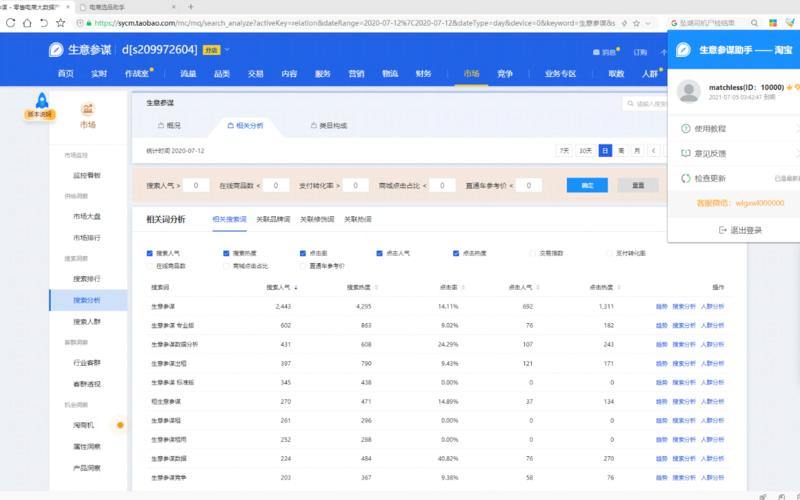Enable the 支付转化率 checkbox
The width and height of the screenshot is (800, 500).
[x=609, y=253]
